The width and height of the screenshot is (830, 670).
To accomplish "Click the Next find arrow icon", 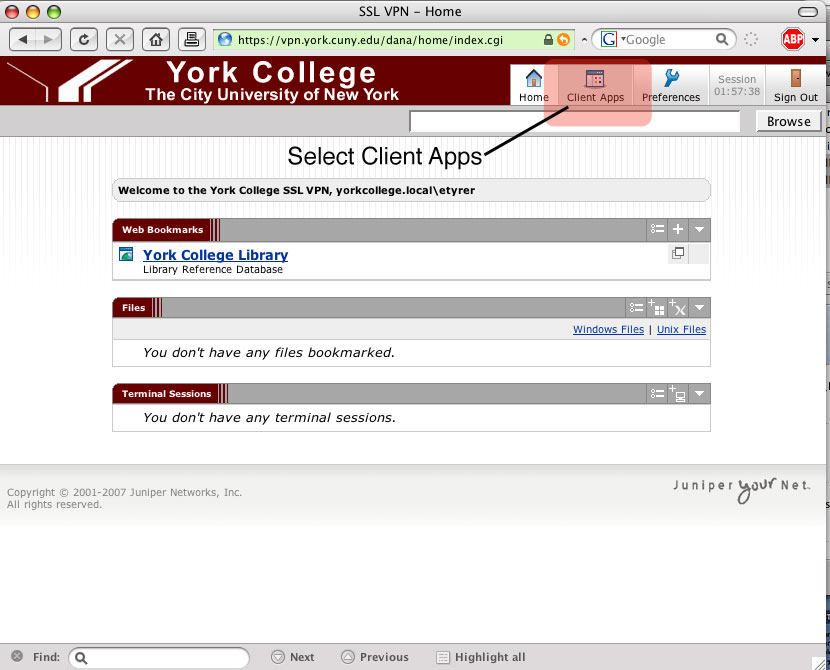I will 277,657.
